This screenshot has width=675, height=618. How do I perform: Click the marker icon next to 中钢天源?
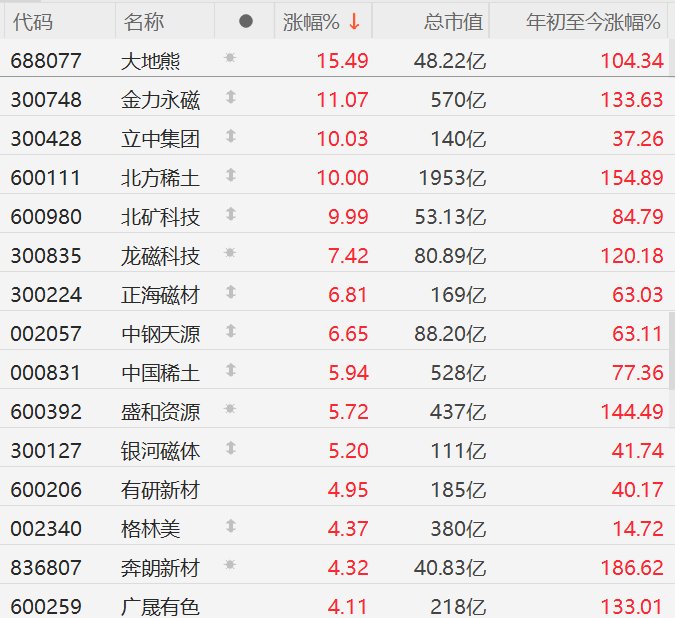231,331
